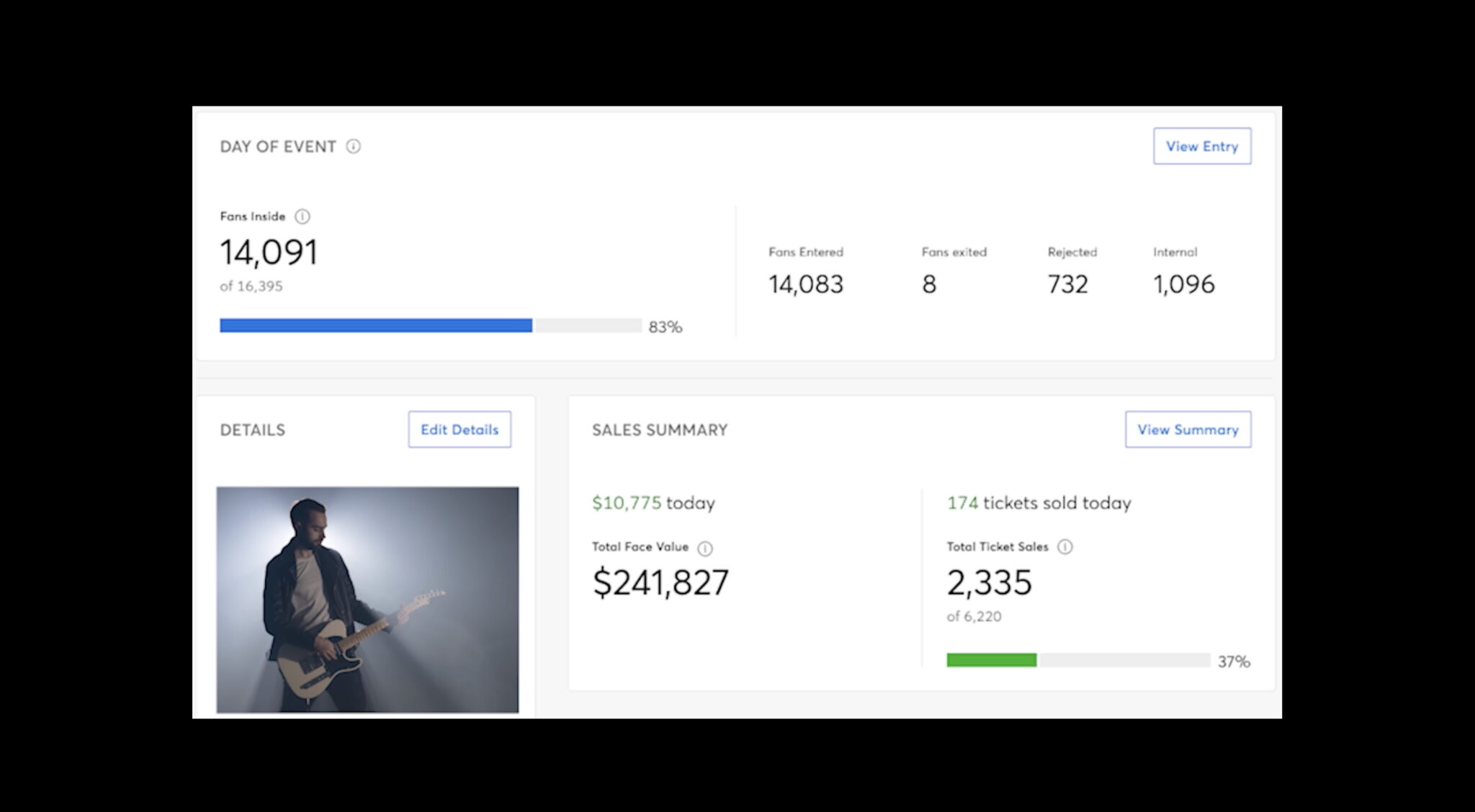
Task: Click the Fans exited count 8
Action: pyautogui.click(x=929, y=284)
